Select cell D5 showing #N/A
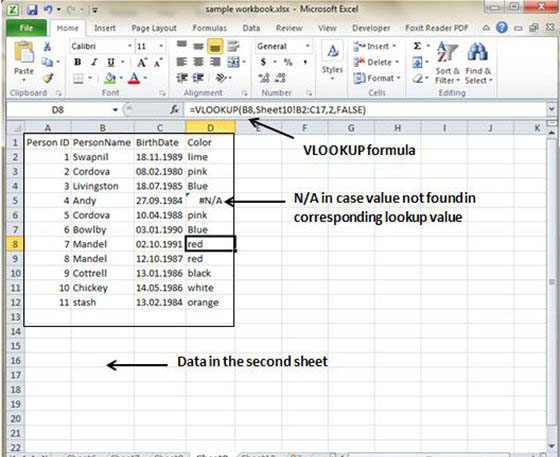The width and height of the screenshot is (560, 457). [x=210, y=201]
